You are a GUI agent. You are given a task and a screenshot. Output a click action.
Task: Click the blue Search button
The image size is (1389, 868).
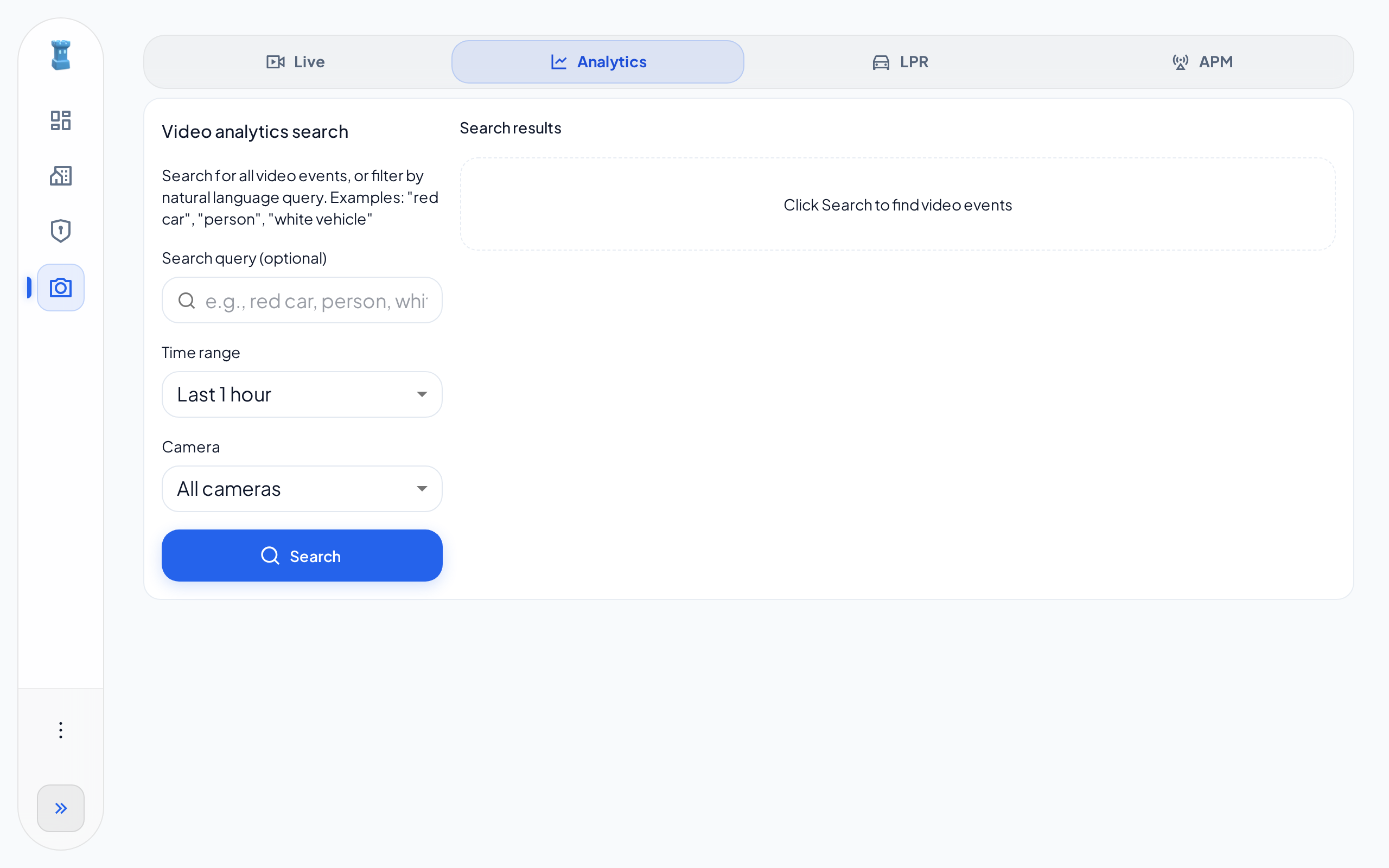click(302, 556)
